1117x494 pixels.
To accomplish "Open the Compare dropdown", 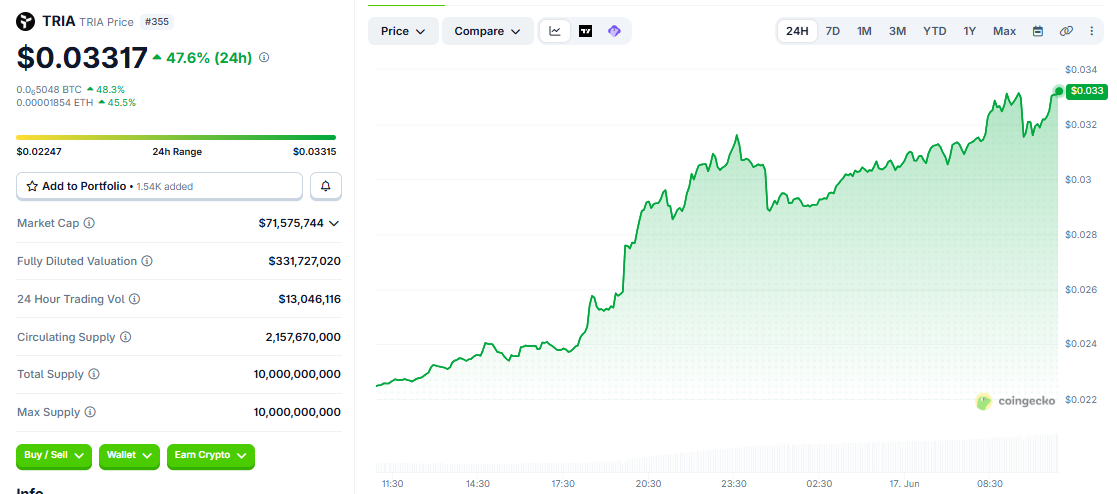I will click(487, 31).
